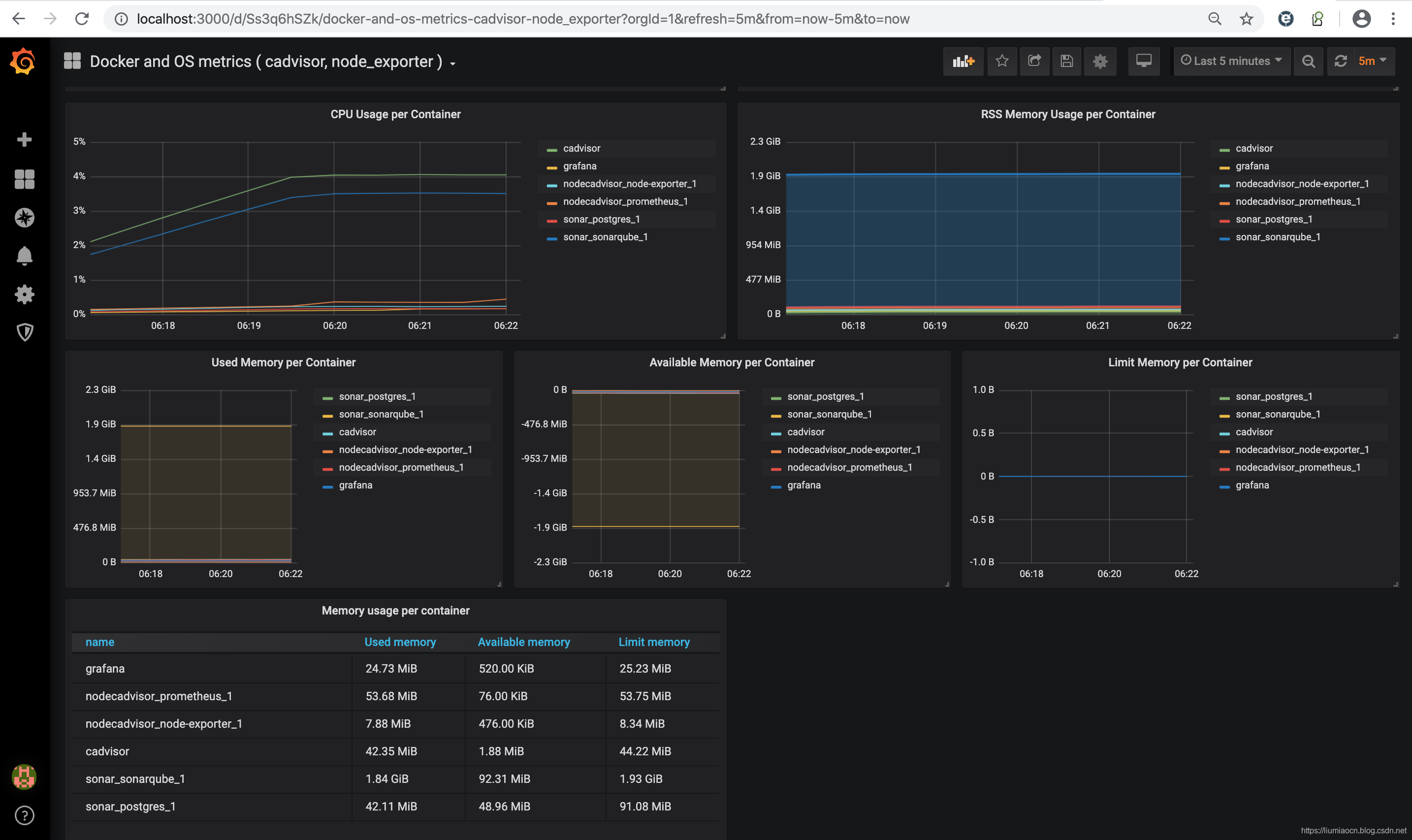Open the Chrome profile icon

pos(1362,19)
